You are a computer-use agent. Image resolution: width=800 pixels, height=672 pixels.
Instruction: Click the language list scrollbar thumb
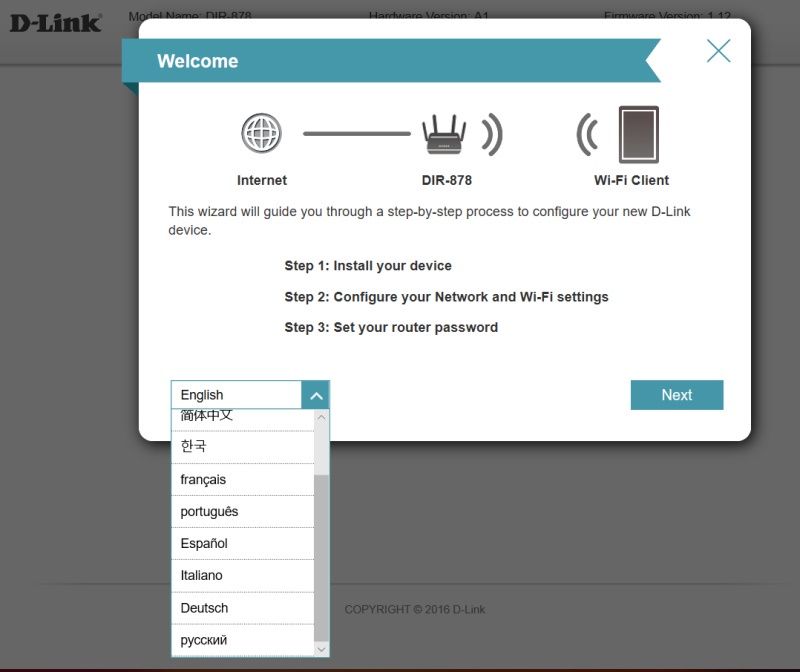(321, 558)
